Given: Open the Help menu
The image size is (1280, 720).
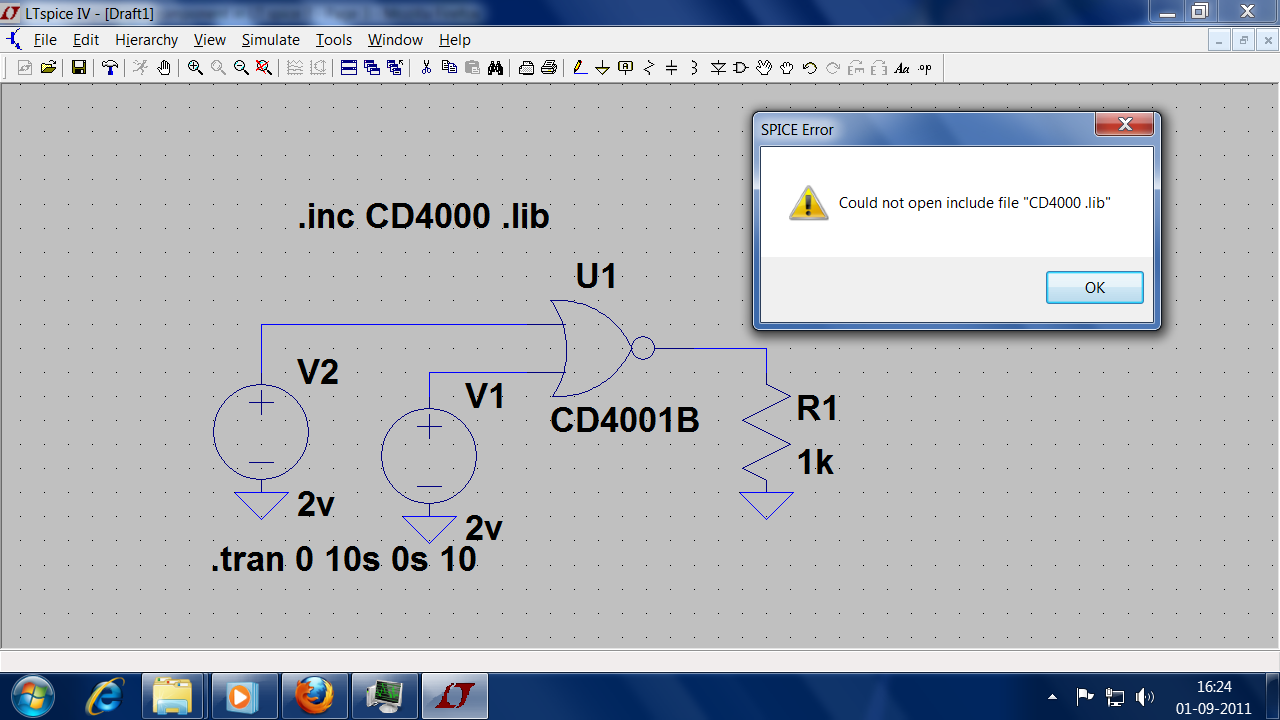Looking at the screenshot, I should pyautogui.click(x=455, y=40).
